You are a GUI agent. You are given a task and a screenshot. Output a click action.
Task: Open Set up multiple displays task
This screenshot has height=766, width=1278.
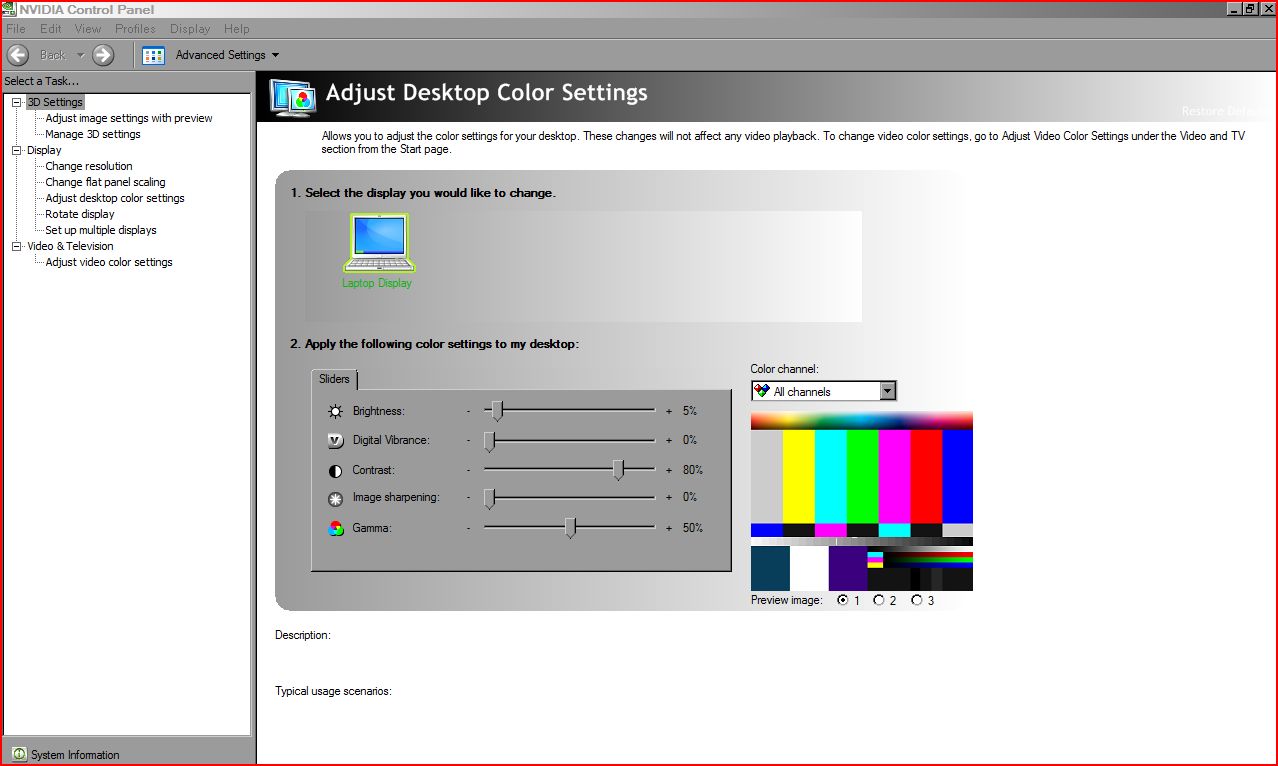coord(101,230)
